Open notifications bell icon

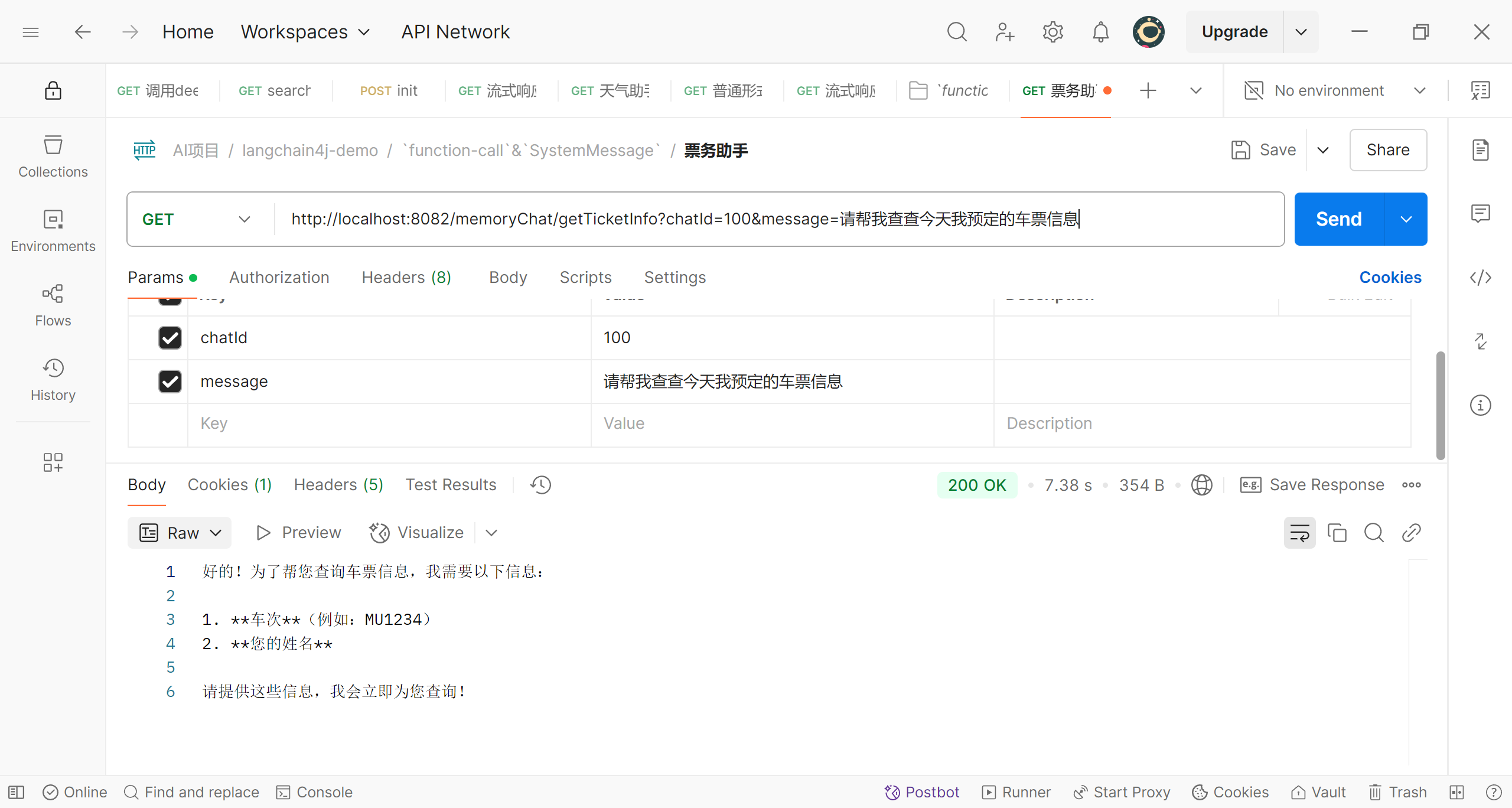(x=1100, y=32)
